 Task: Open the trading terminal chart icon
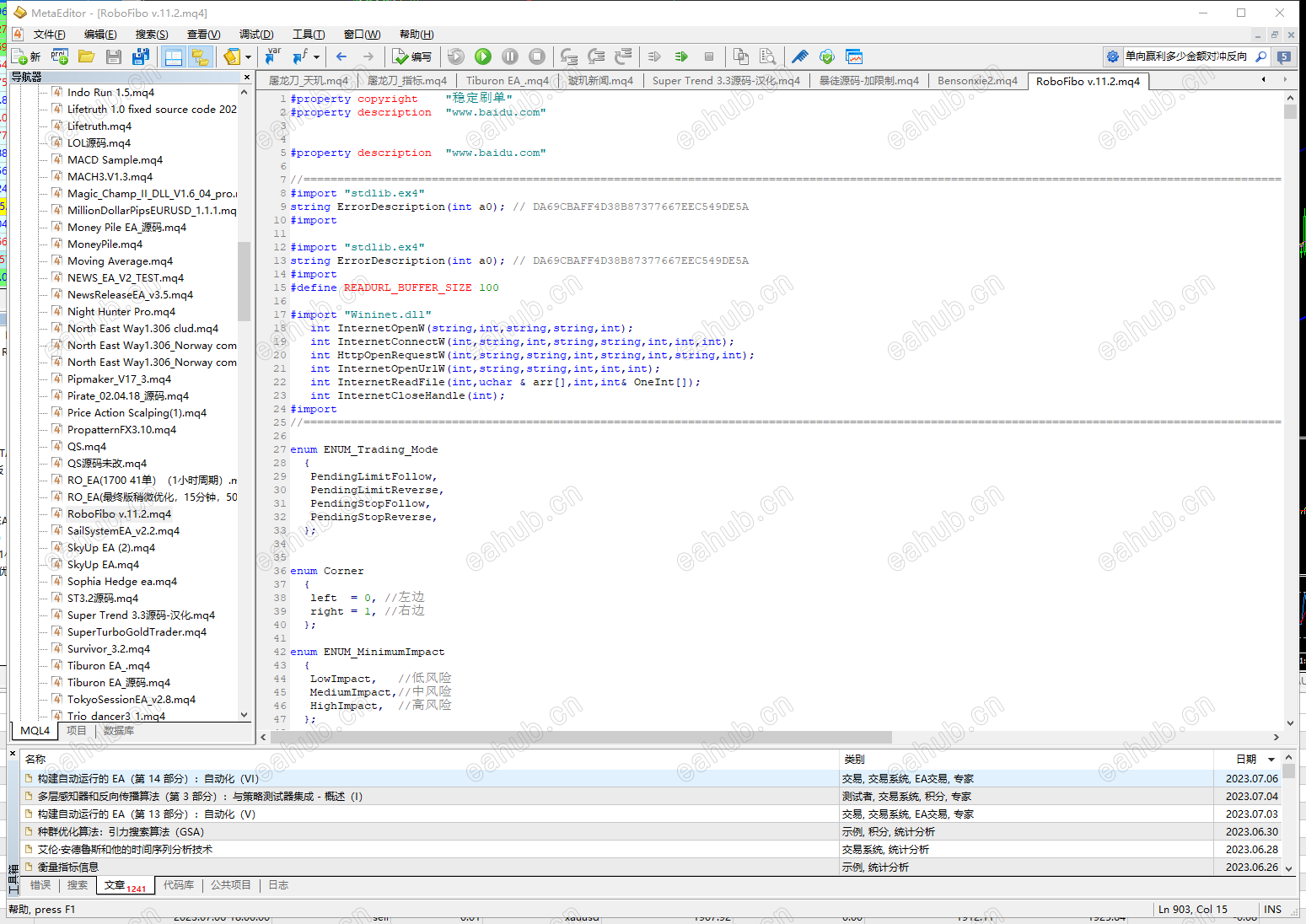click(x=854, y=56)
